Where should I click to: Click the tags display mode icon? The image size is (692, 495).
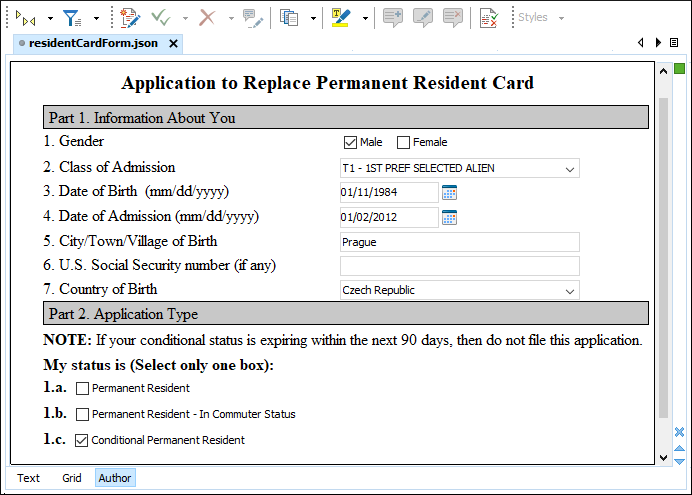(27, 18)
